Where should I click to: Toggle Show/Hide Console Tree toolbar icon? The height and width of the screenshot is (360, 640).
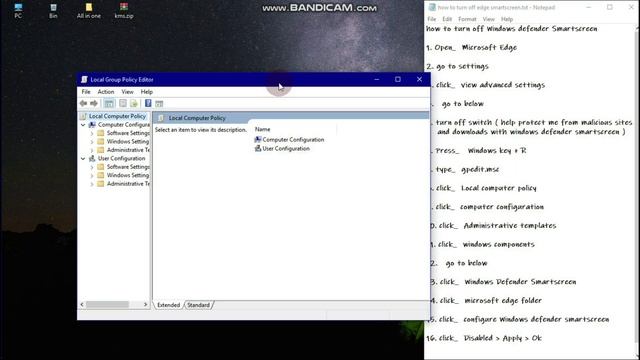[x=109, y=104]
